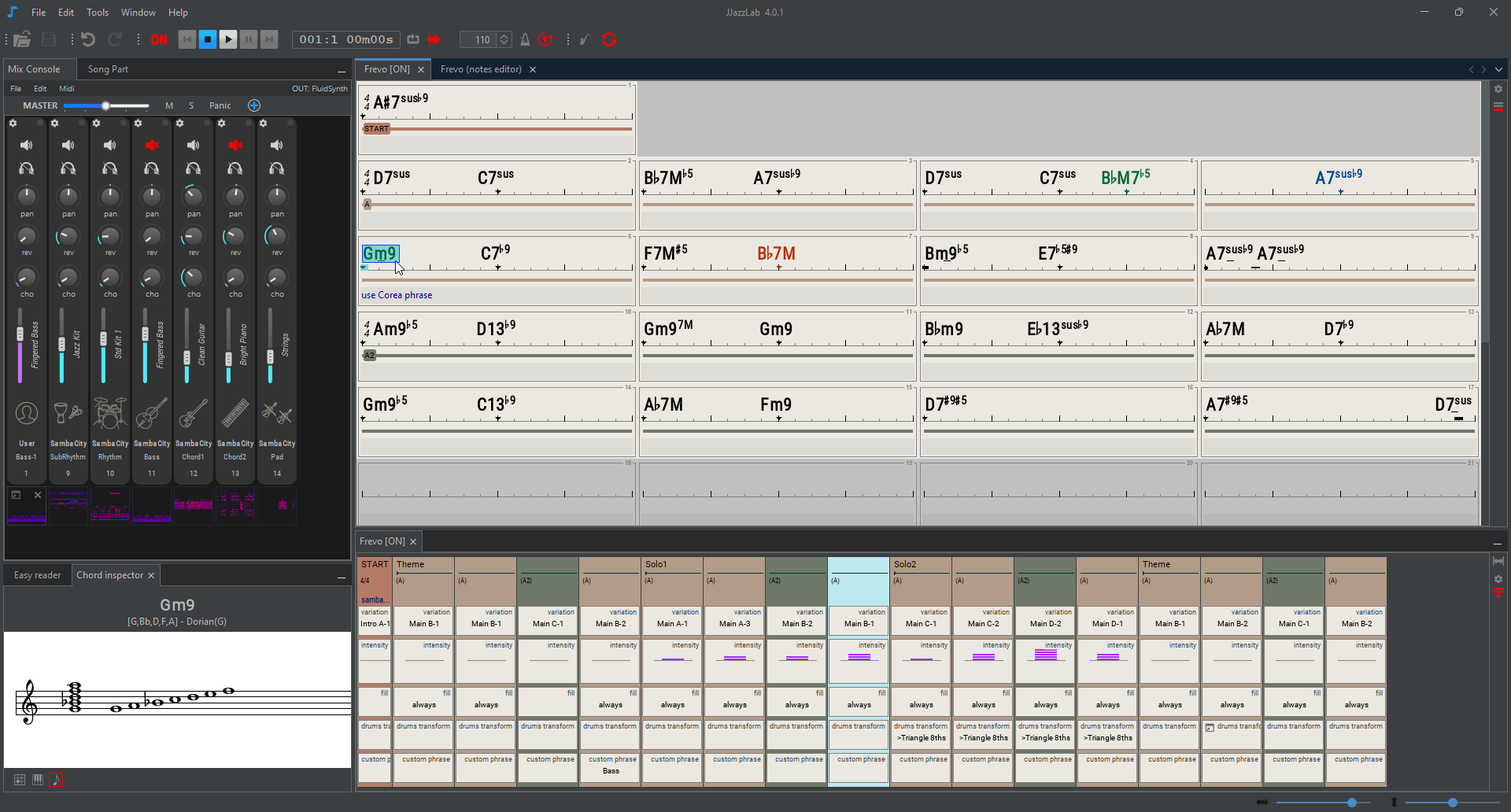Open the Tools menu
This screenshot has width=1511, height=812.
point(98,13)
